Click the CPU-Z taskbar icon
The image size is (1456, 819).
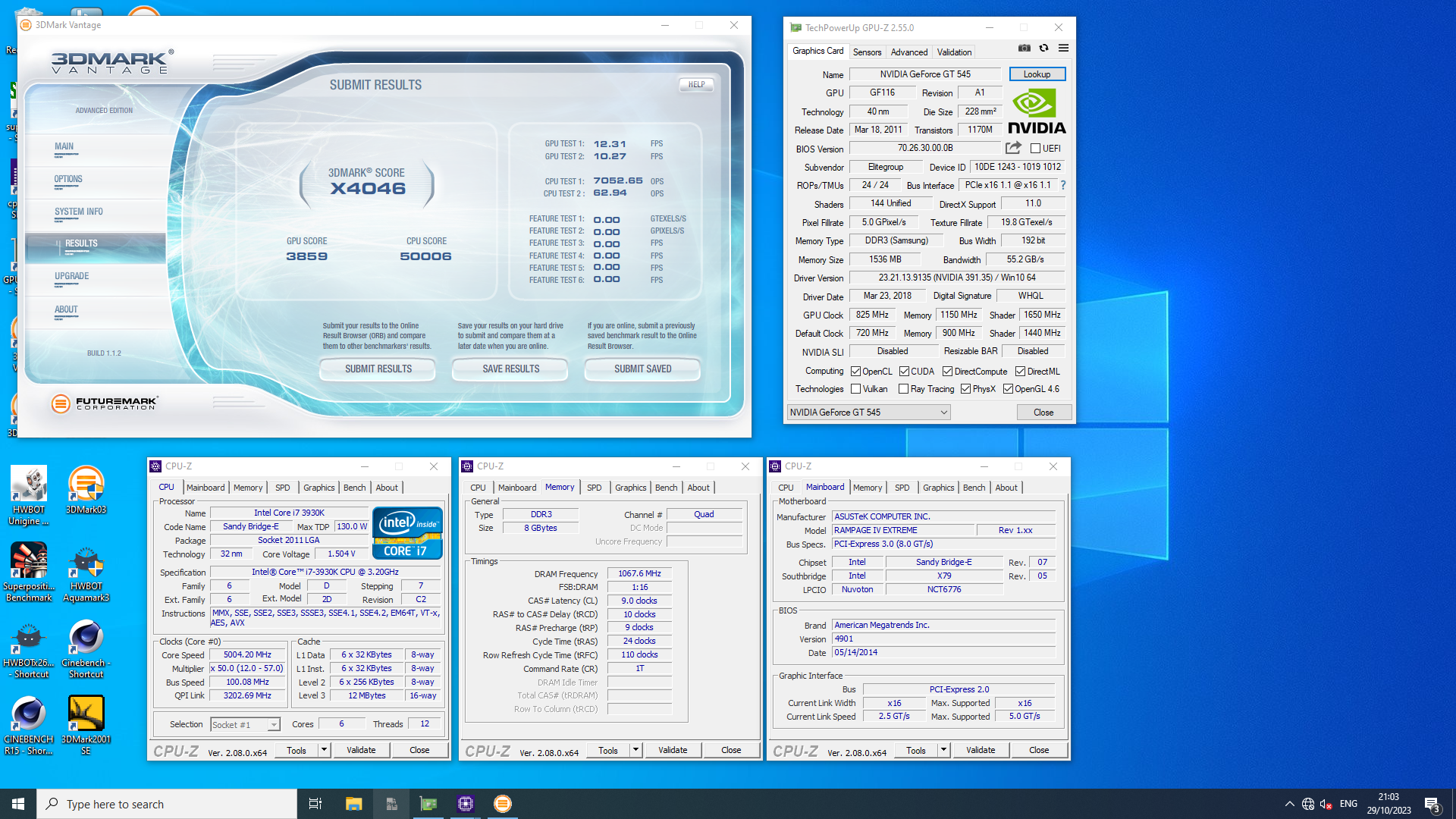(x=466, y=804)
